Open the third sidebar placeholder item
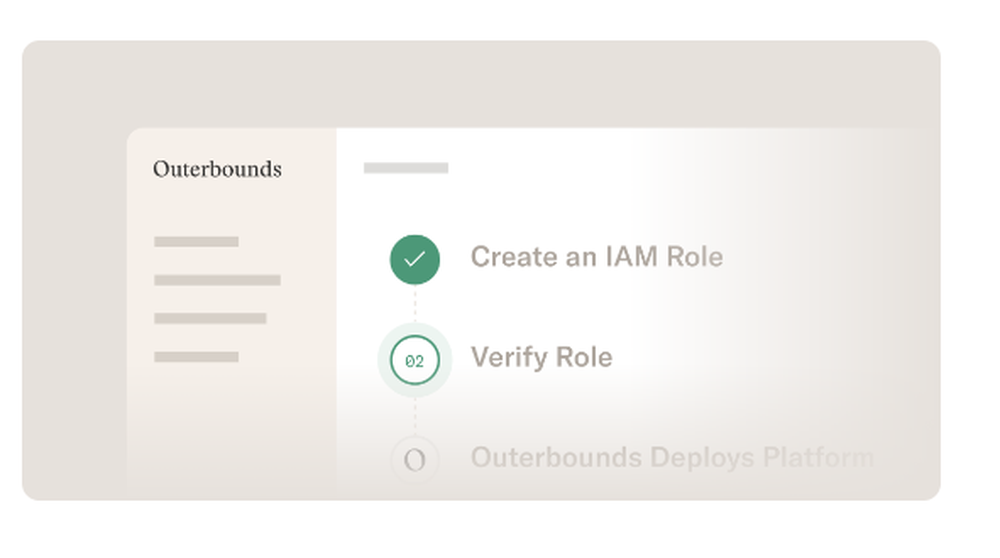1000x558 pixels. pos(210,319)
